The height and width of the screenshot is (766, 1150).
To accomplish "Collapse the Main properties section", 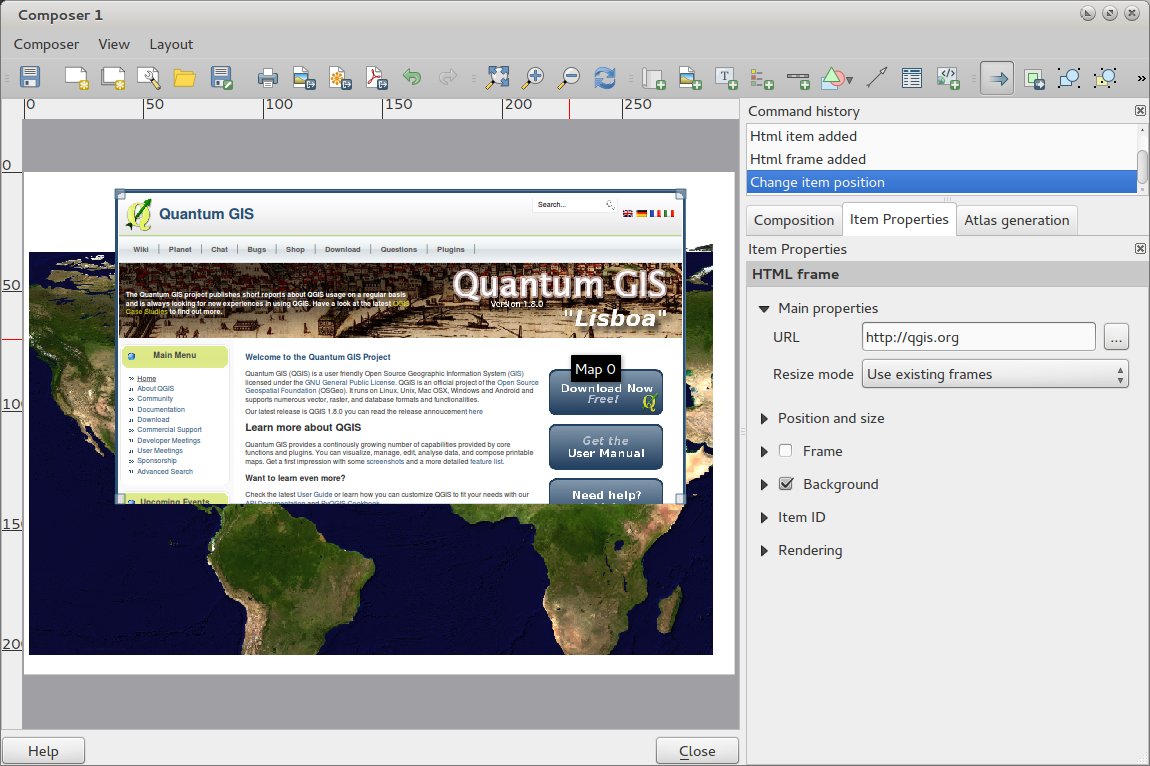I will click(x=765, y=308).
